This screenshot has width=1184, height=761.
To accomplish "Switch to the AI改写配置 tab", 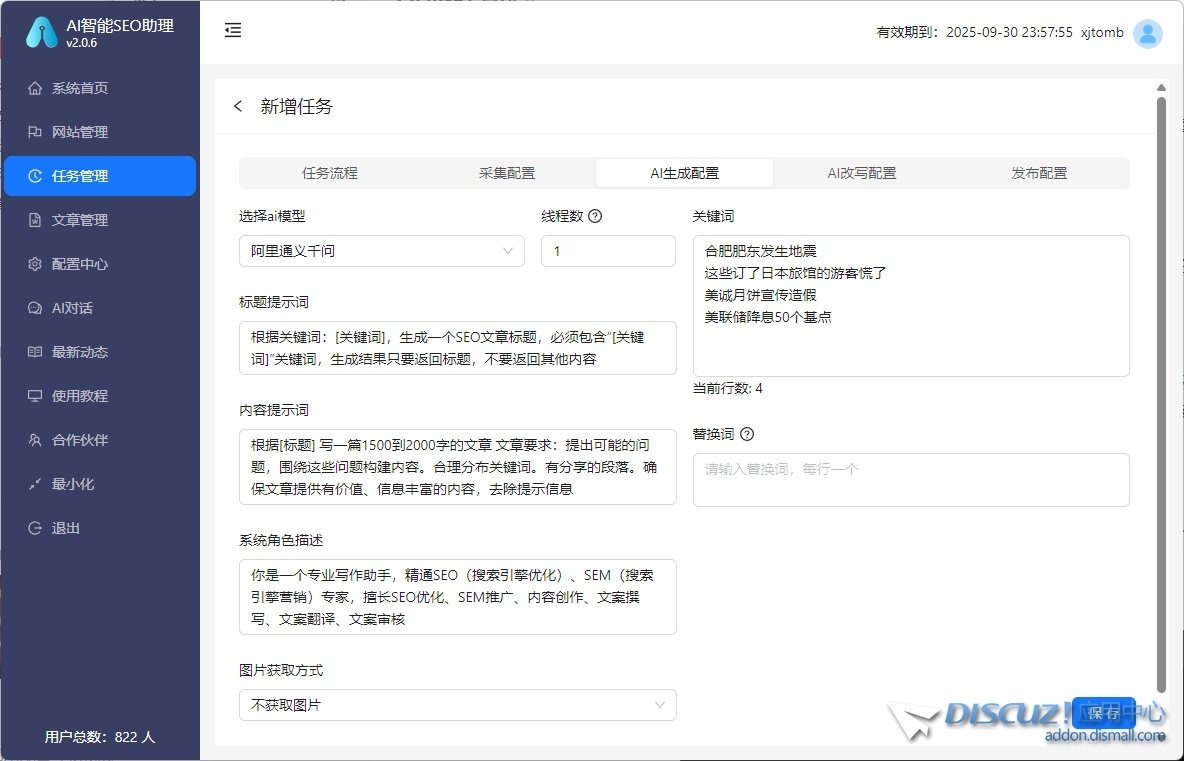I will pyautogui.click(x=861, y=173).
